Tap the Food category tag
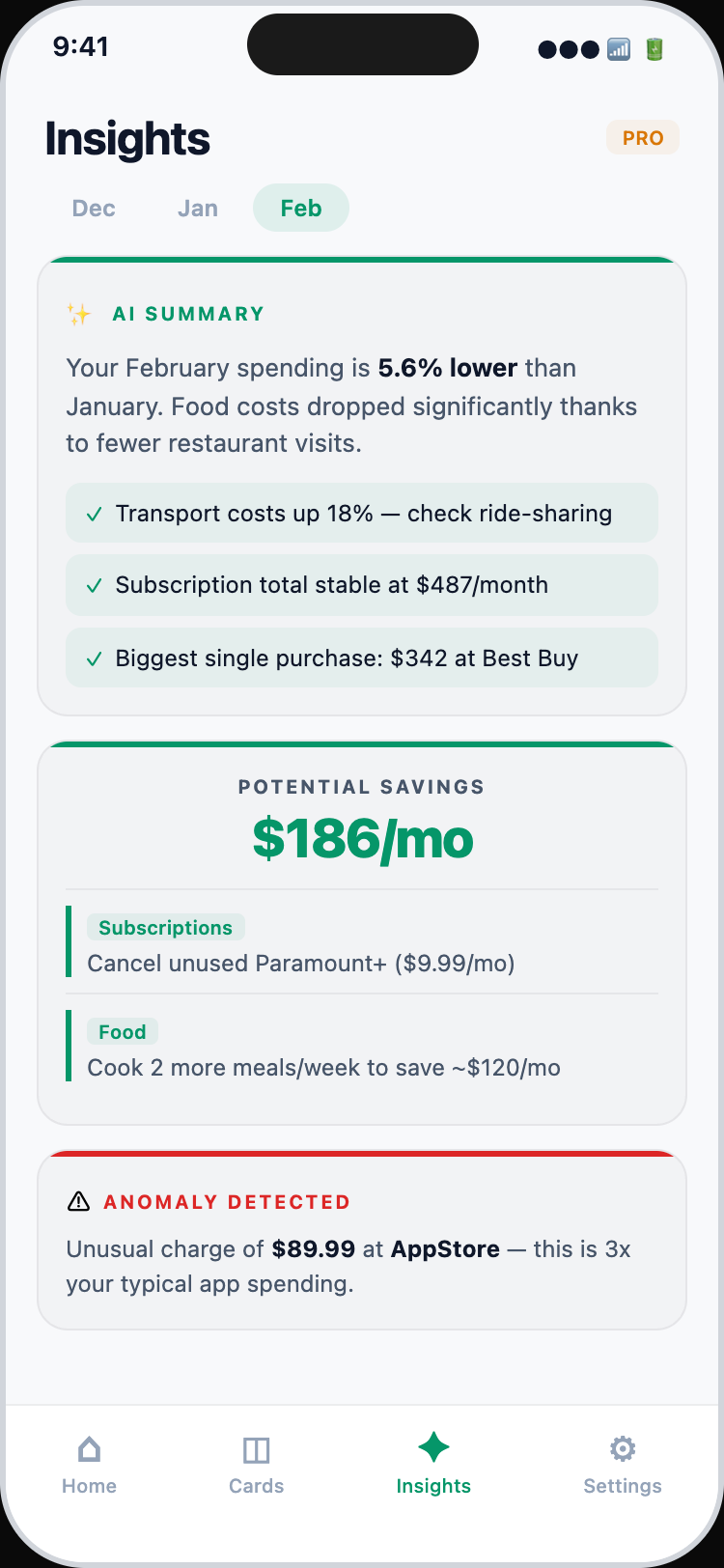 click(x=123, y=1032)
